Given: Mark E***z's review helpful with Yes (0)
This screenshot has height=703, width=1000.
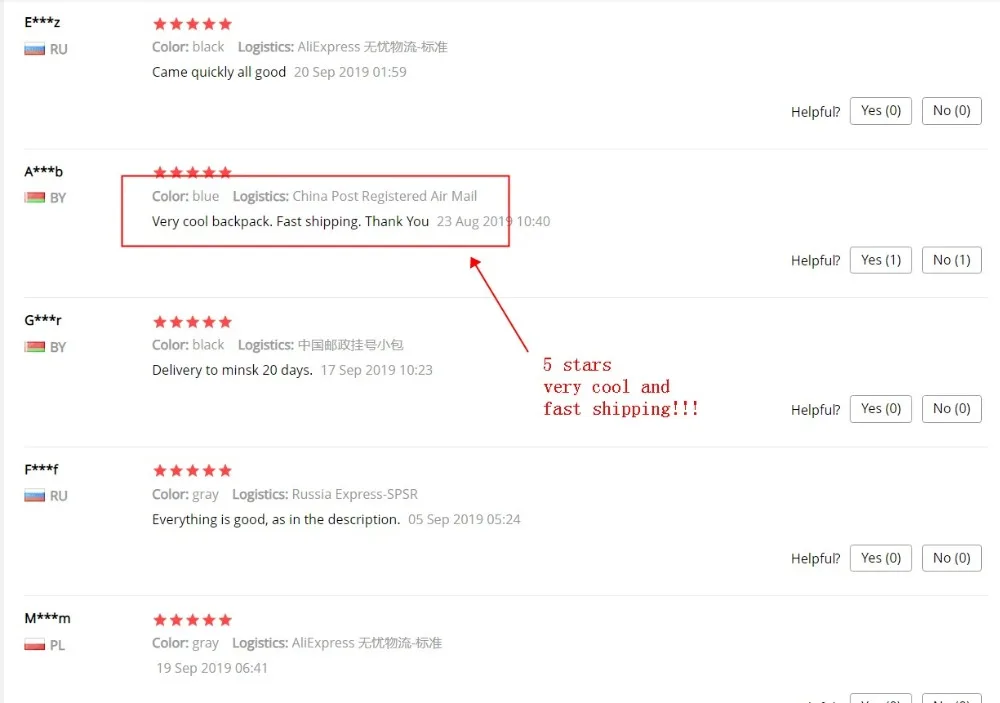Looking at the screenshot, I should (880, 111).
